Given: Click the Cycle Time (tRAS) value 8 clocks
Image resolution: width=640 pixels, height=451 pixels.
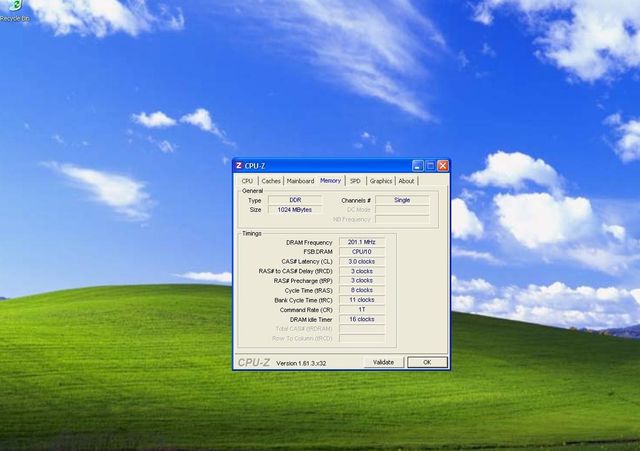Looking at the screenshot, I should (x=362, y=290).
